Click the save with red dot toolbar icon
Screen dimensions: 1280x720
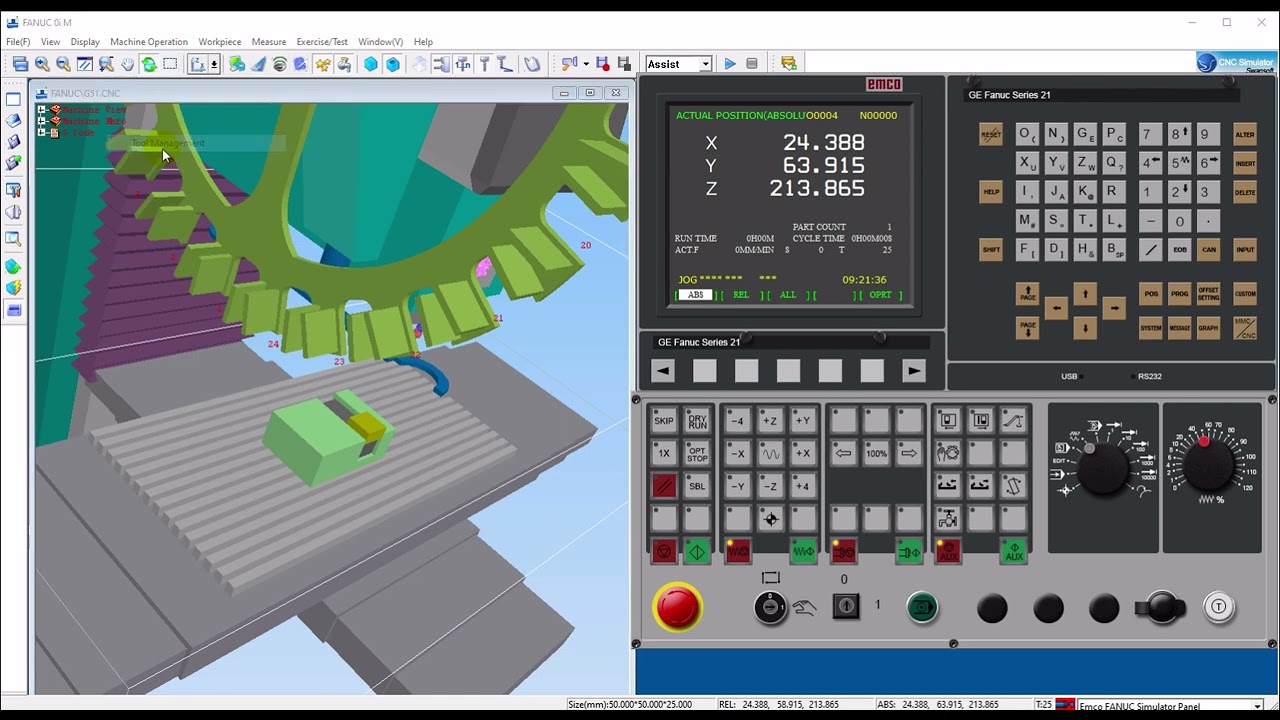[603, 64]
